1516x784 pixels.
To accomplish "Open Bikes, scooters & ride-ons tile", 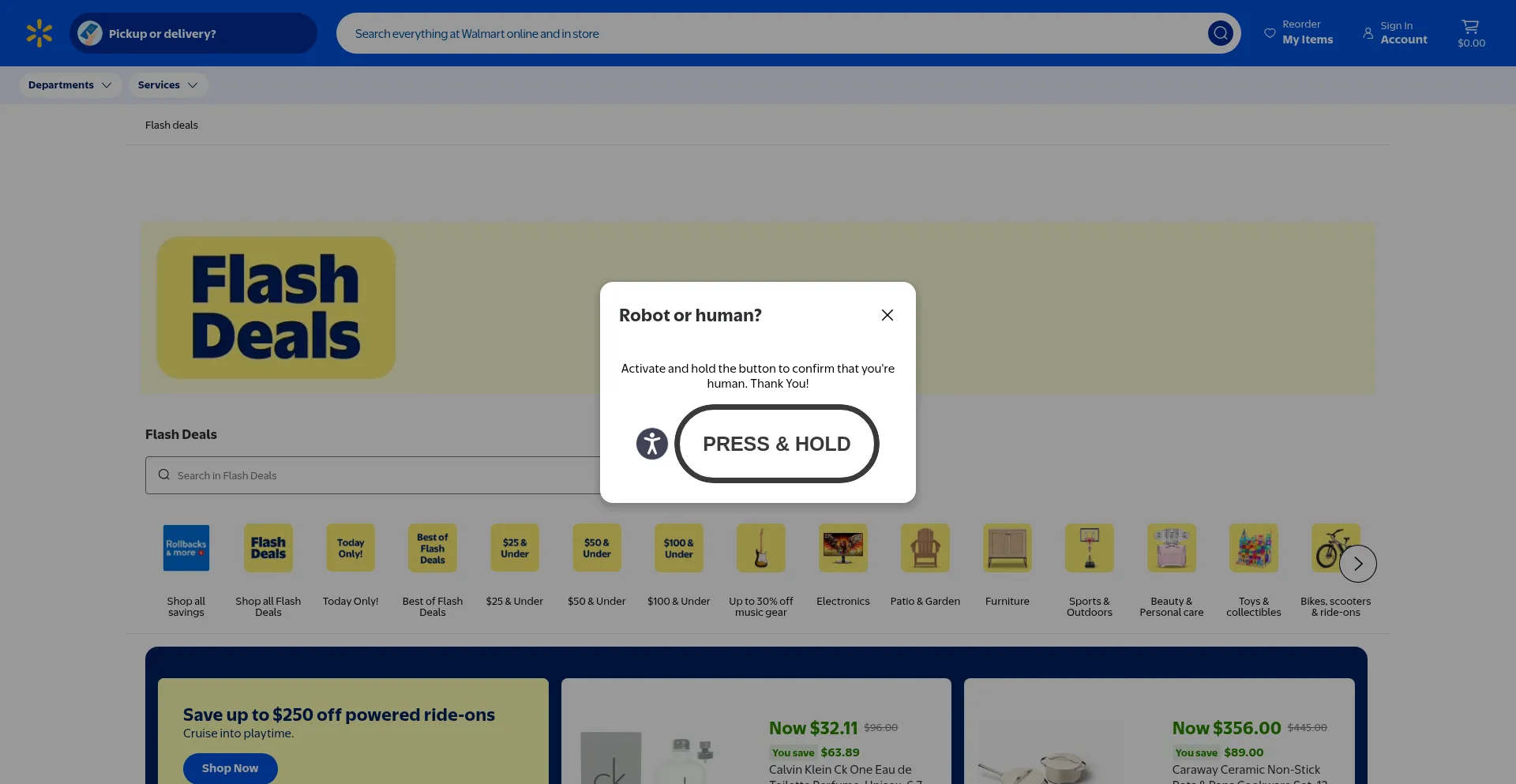I will coord(1336,571).
